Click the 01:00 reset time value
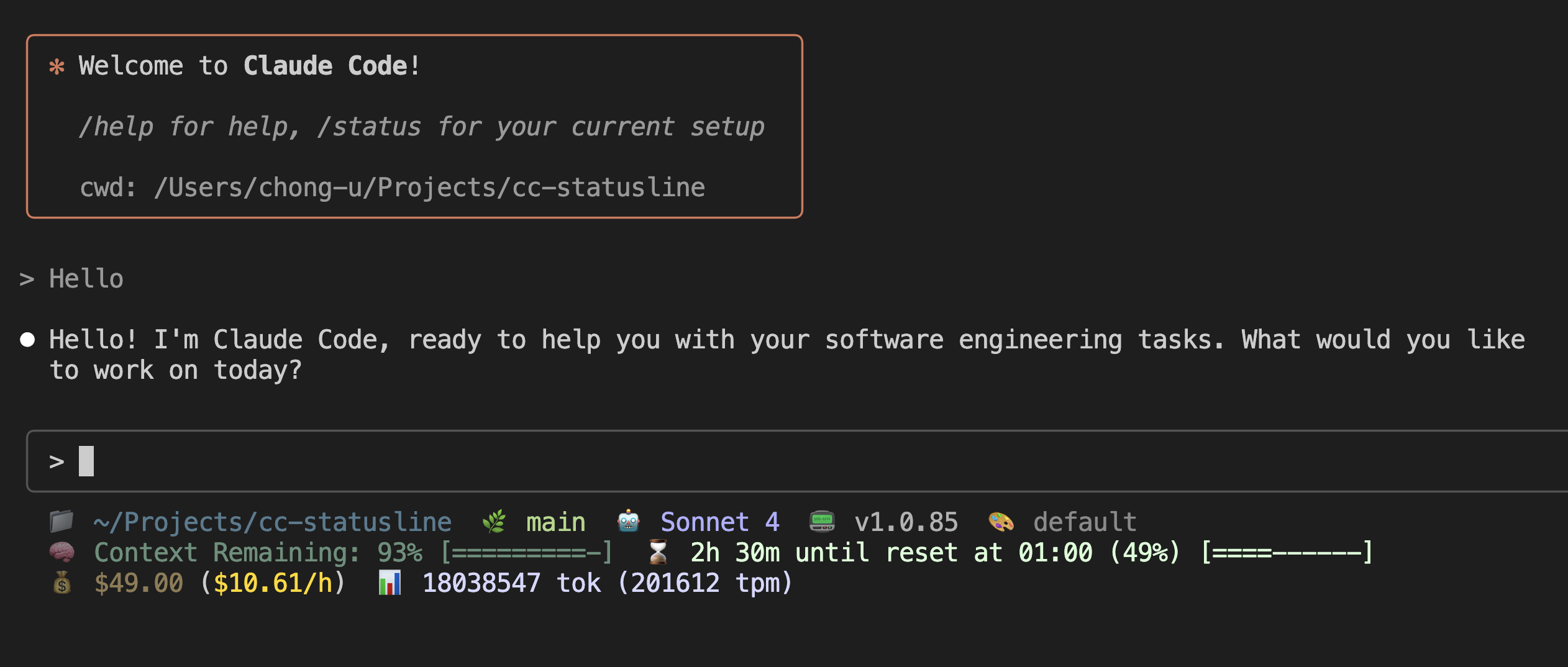Viewport: 1568px width, 667px height. tap(1055, 553)
